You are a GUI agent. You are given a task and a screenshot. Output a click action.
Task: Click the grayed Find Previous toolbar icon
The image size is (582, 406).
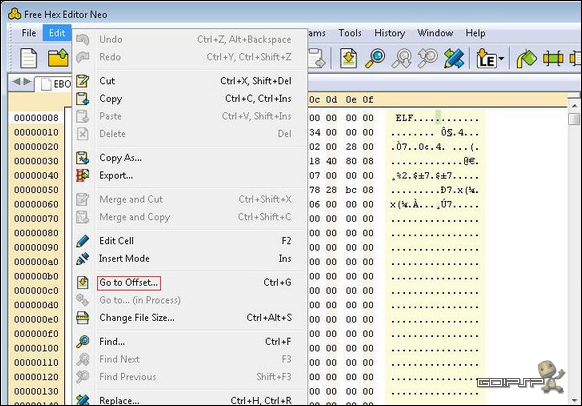(x=428, y=59)
